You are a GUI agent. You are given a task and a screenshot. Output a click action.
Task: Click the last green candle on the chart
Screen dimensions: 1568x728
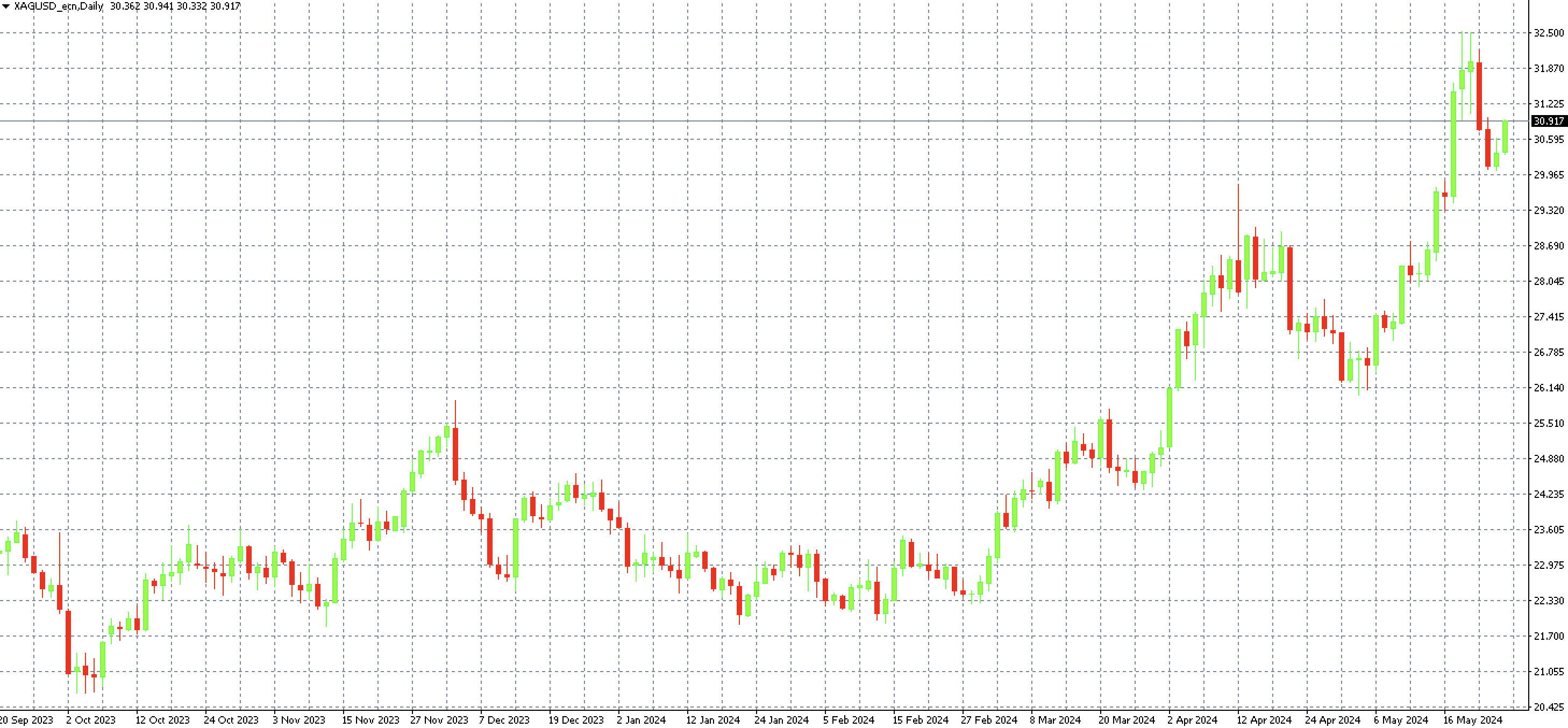tap(1505, 137)
